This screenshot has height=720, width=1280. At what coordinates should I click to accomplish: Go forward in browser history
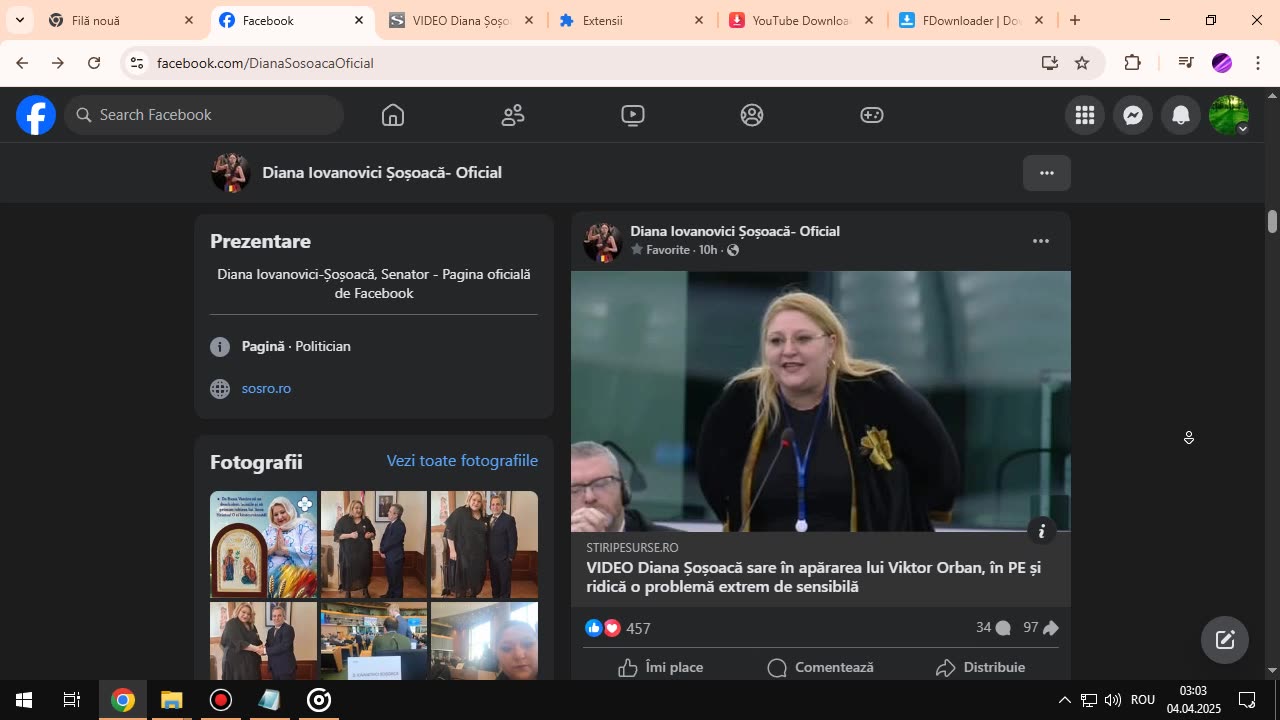[x=58, y=63]
